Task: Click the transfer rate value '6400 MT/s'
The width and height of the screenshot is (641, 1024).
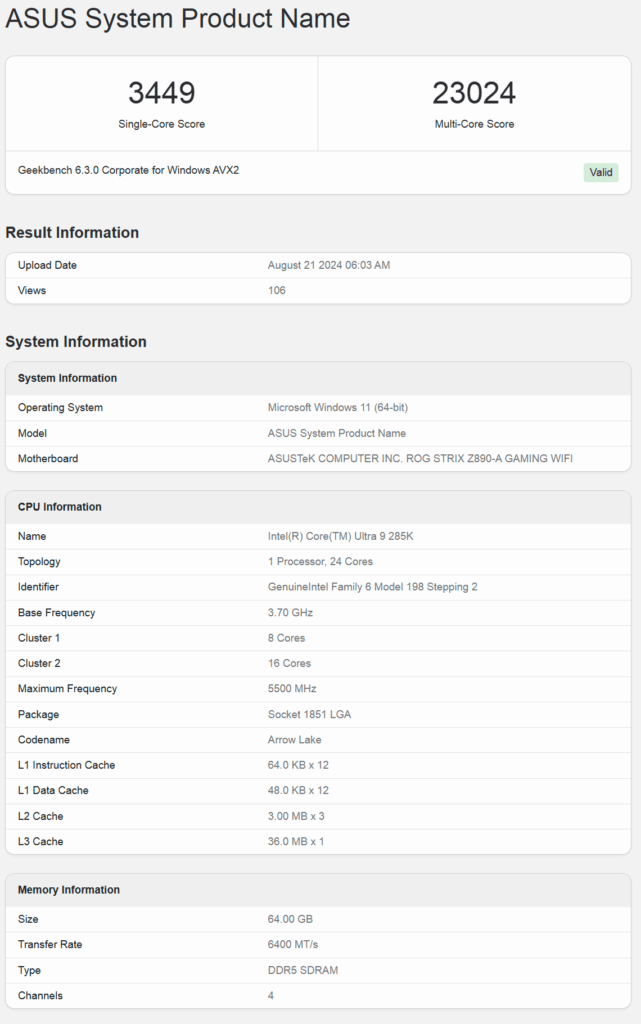Action: [292, 945]
